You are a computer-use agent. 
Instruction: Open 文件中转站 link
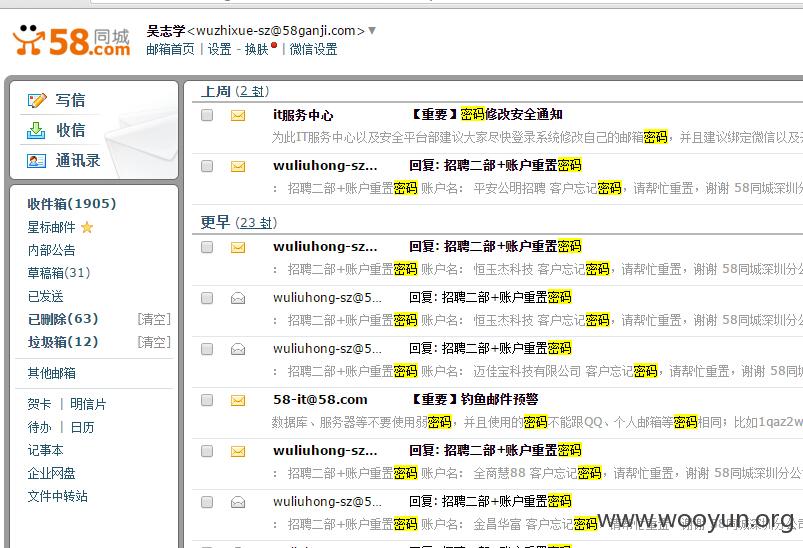click(57, 496)
